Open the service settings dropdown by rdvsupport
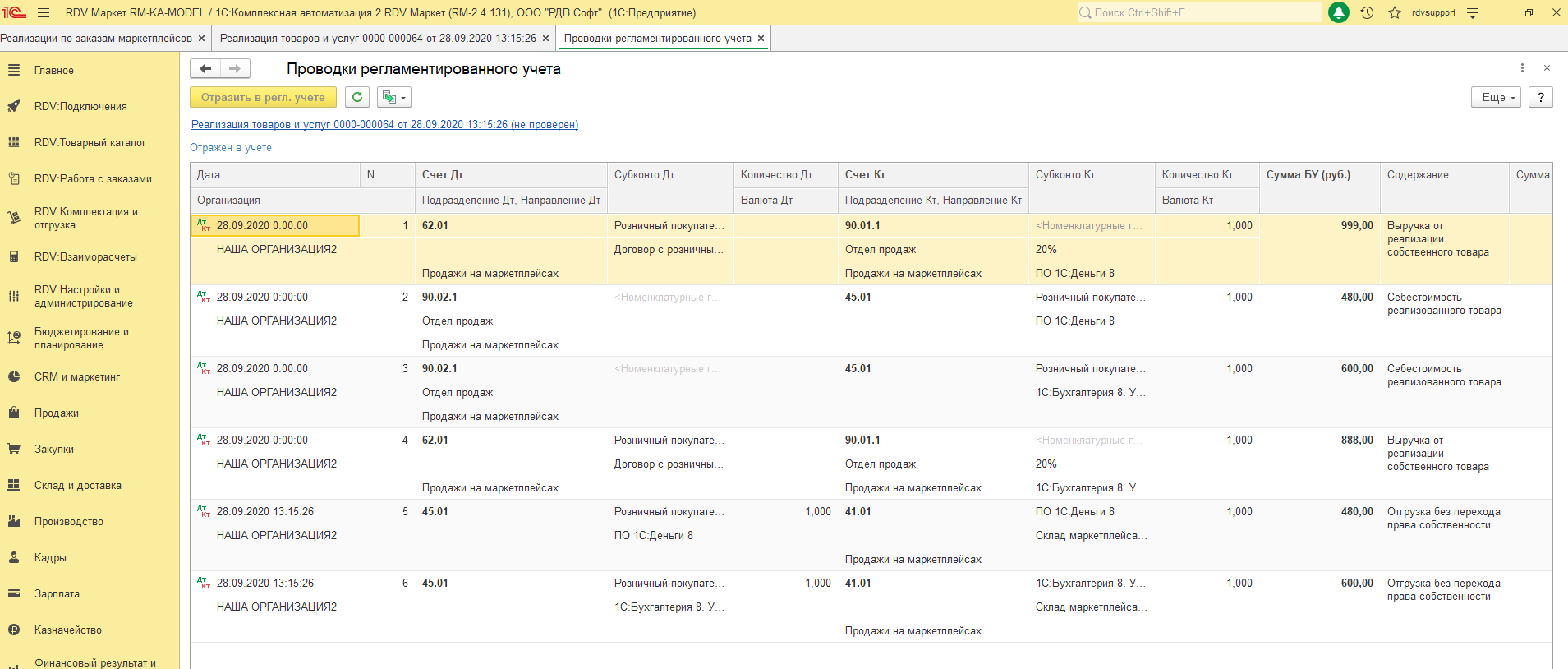Screen dimensions: 1568x669 point(1473,12)
